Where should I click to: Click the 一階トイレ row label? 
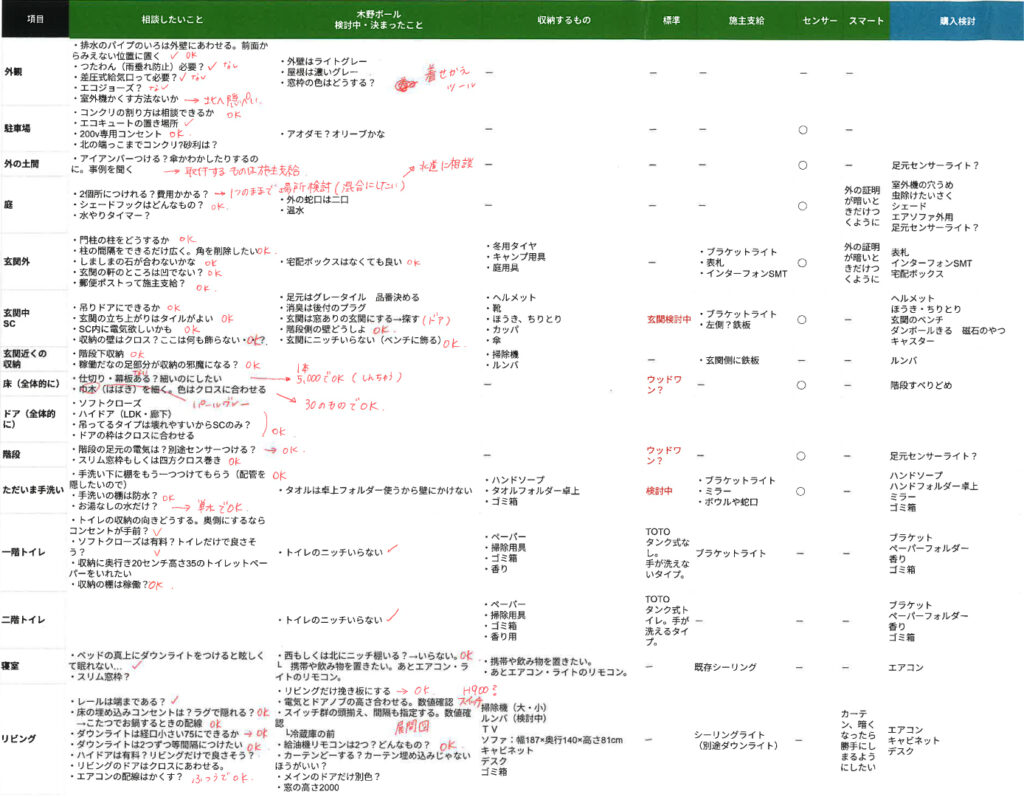pos(23,552)
